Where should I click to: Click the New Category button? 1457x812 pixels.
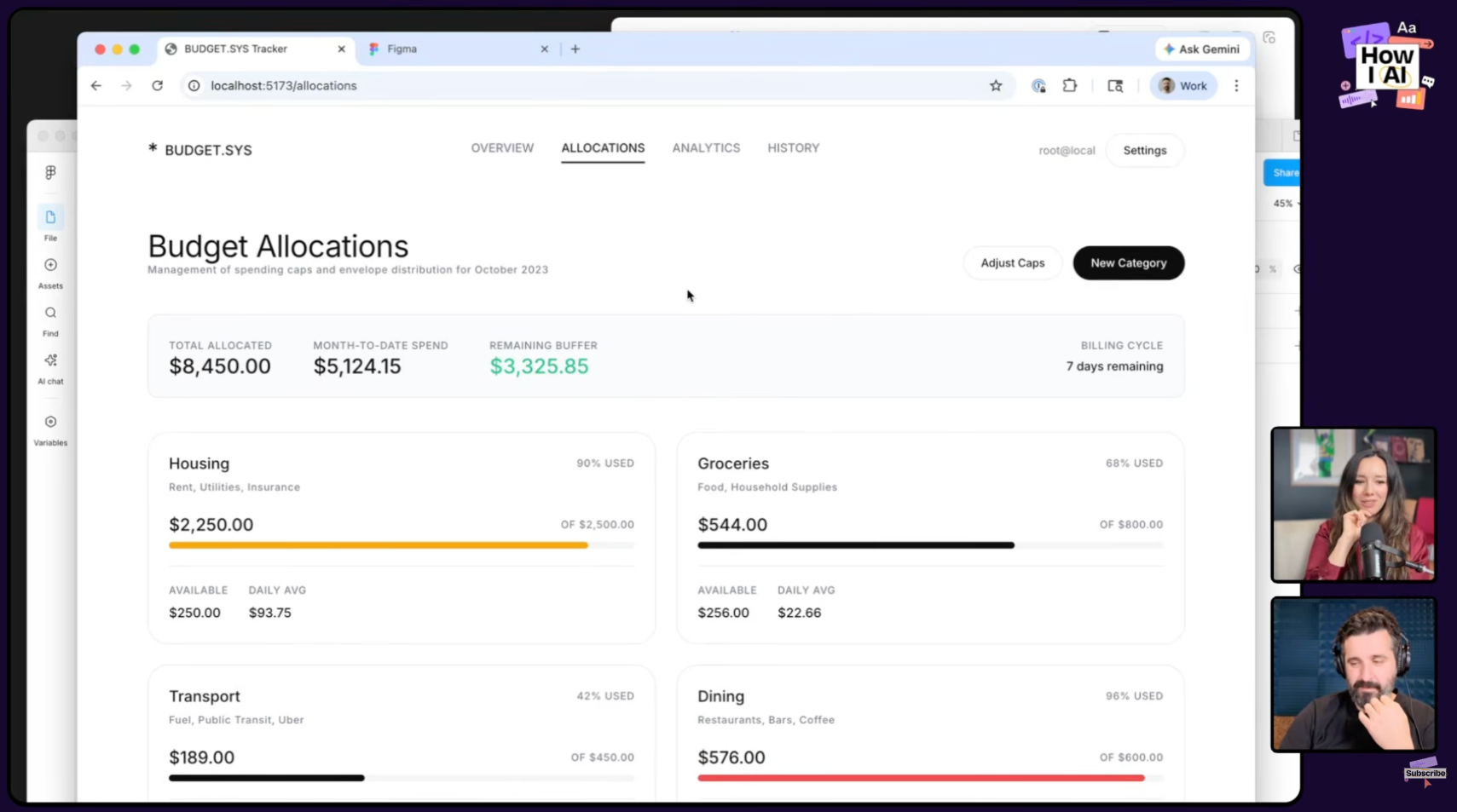(1128, 263)
